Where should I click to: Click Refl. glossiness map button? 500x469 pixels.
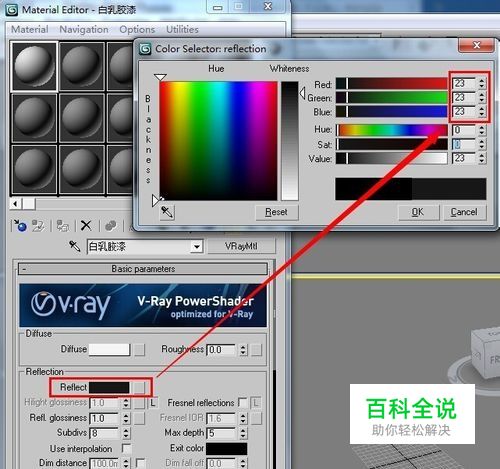(x=139, y=418)
